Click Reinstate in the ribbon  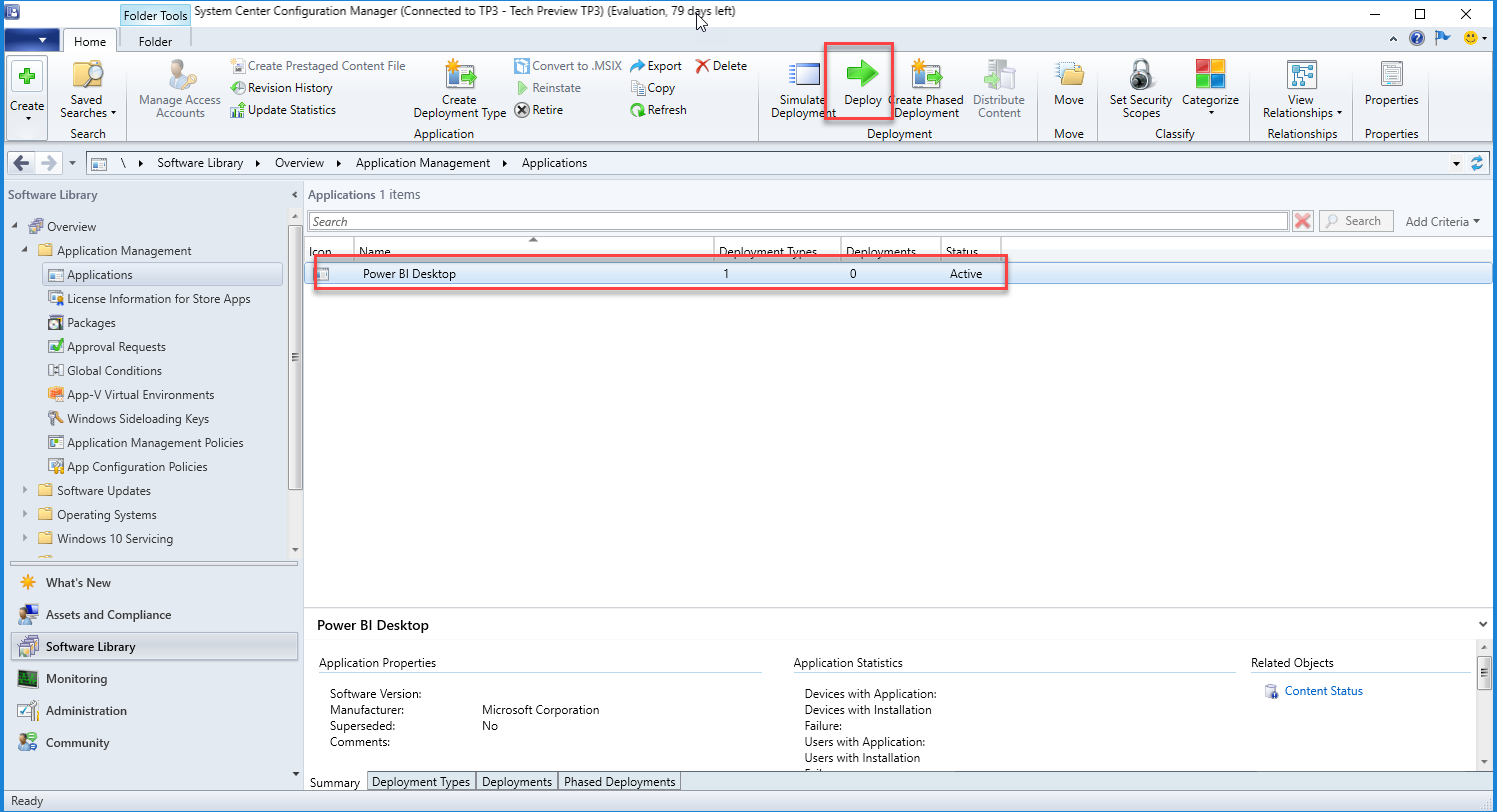[548, 88]
